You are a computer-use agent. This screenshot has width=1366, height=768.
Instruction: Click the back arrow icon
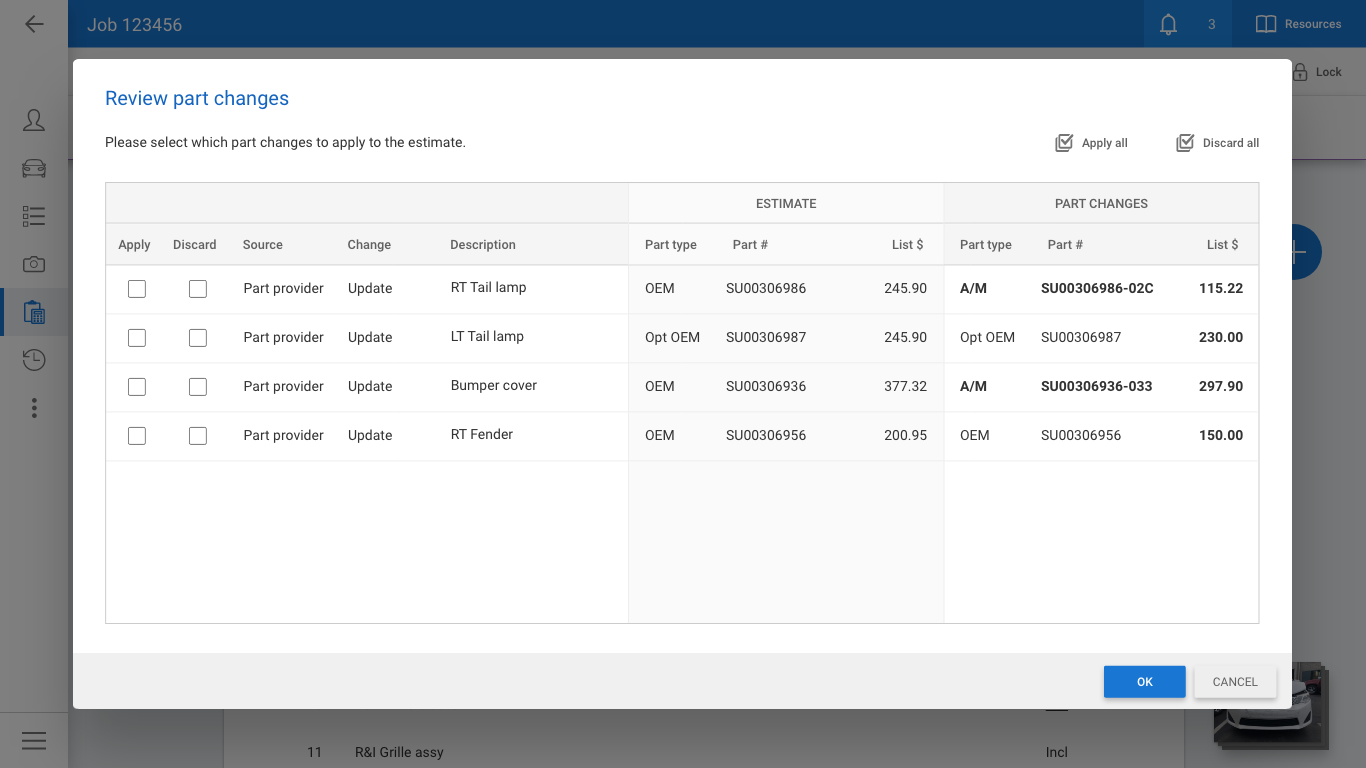(34, 24)
